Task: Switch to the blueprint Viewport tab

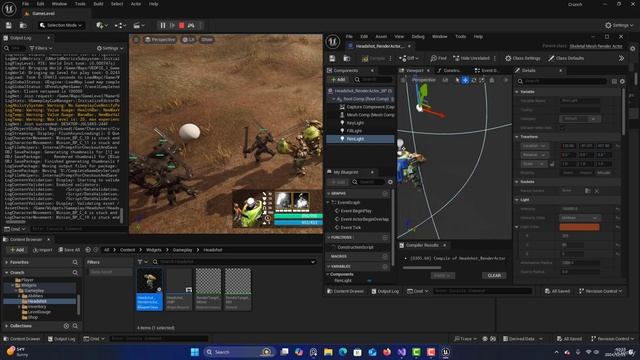Action: click(x=415, y=71)
